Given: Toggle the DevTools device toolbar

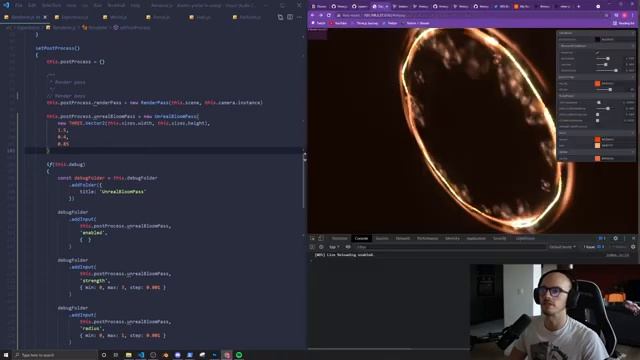Looking at the screenshot, I should point(321,238).
